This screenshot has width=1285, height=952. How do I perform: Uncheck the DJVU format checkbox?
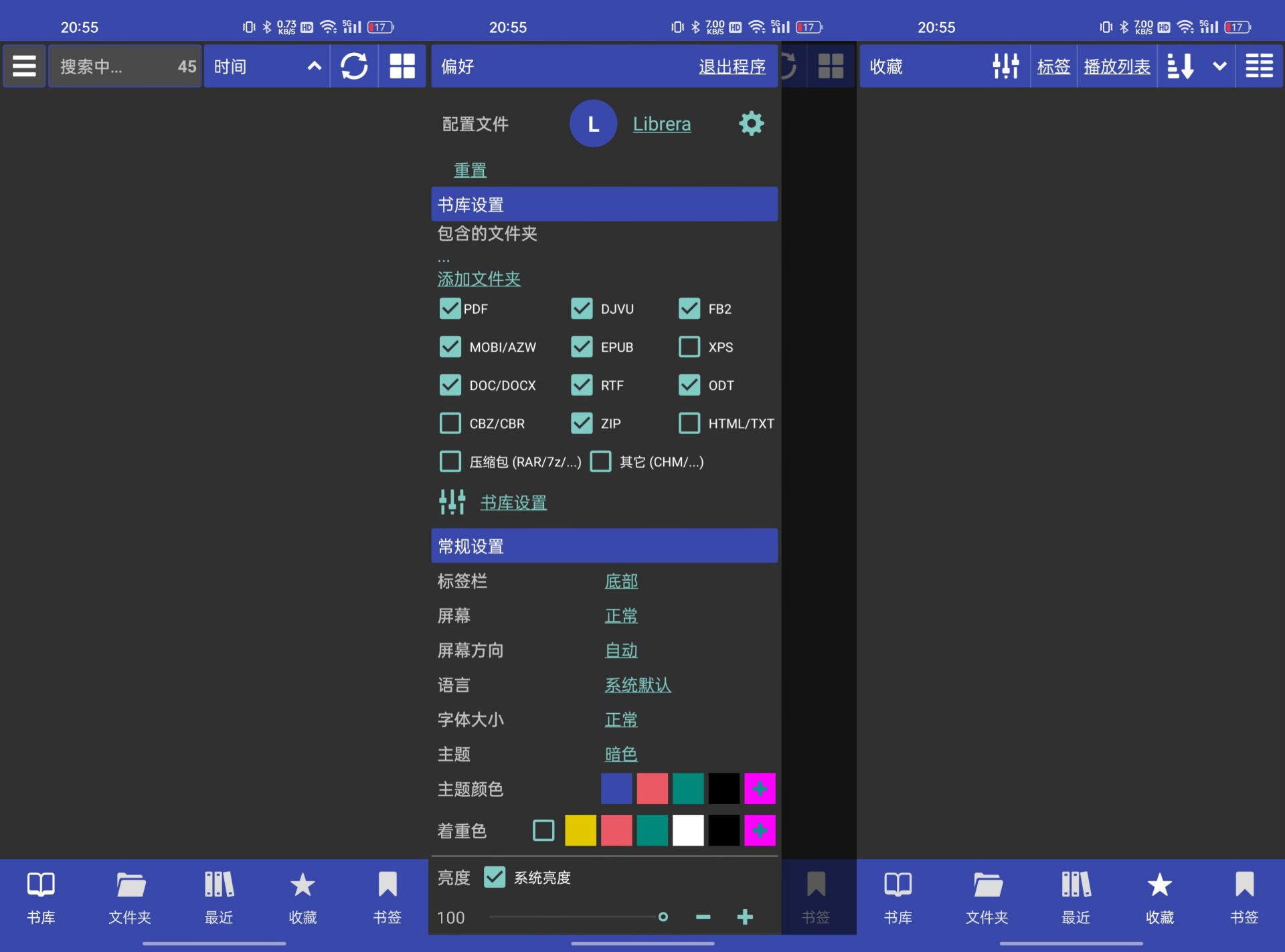click(582, 308)
